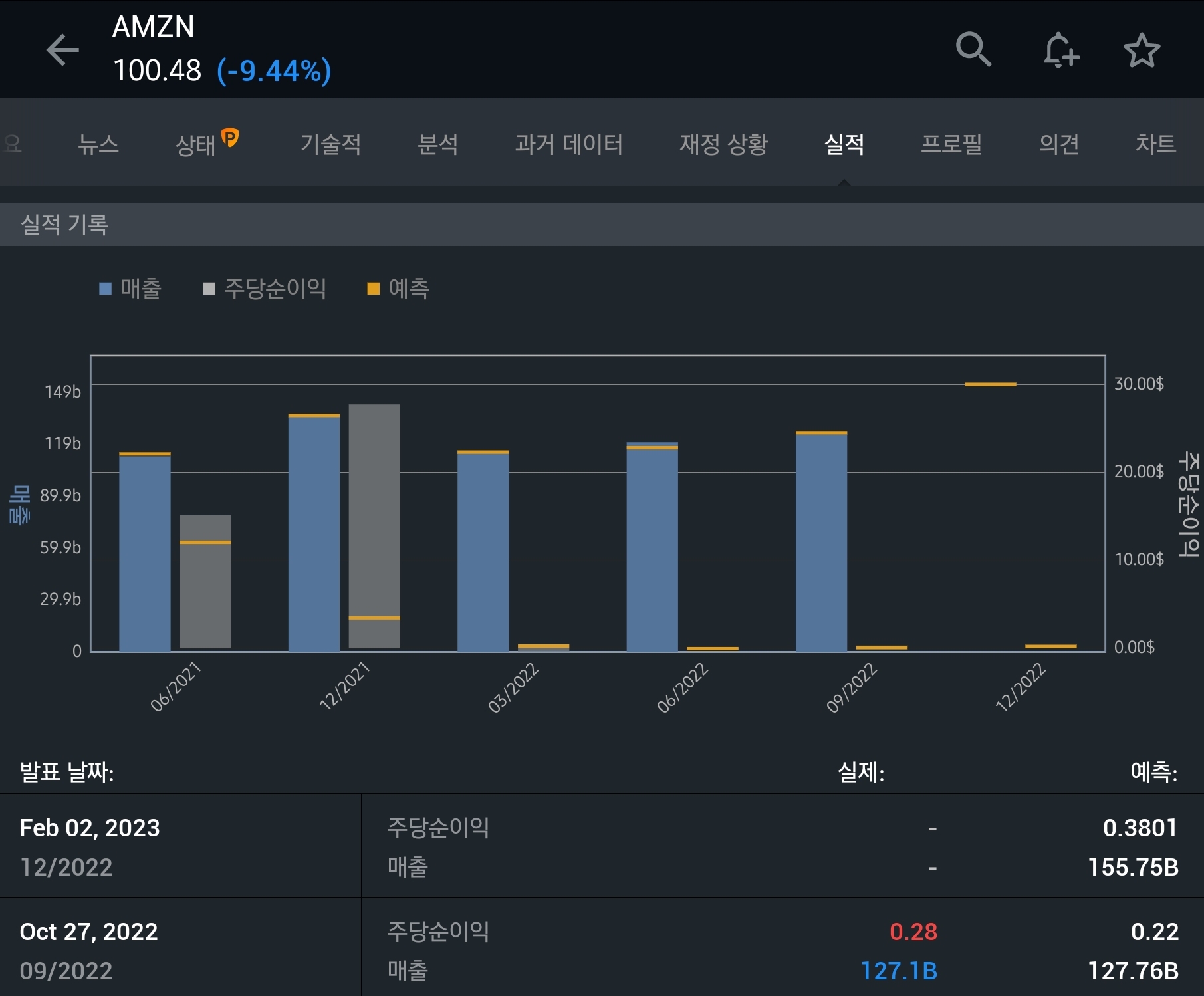Click the 발표 날짜: column header
Screen dimensions: 1204x996
tap(66, 772)
